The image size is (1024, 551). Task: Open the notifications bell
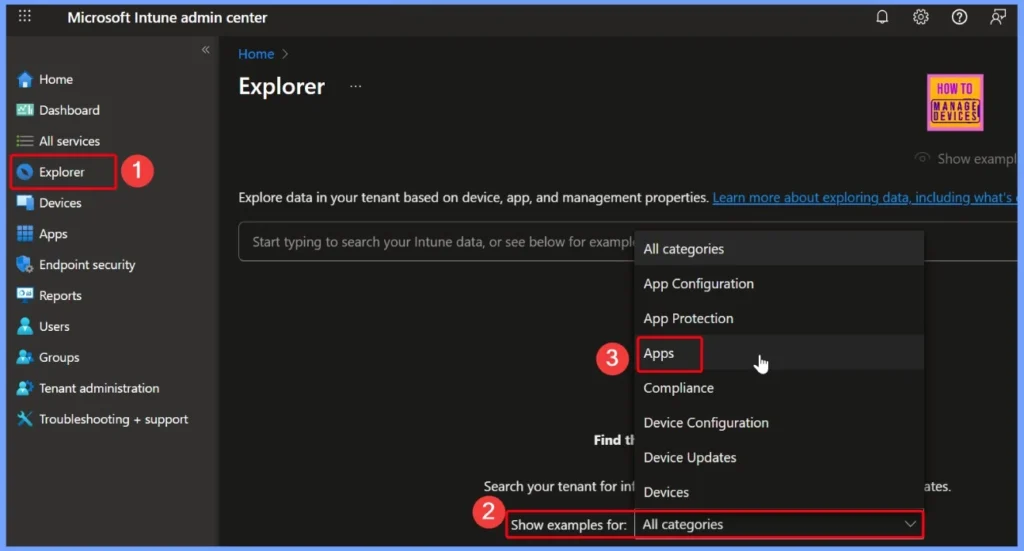point(882,17)
